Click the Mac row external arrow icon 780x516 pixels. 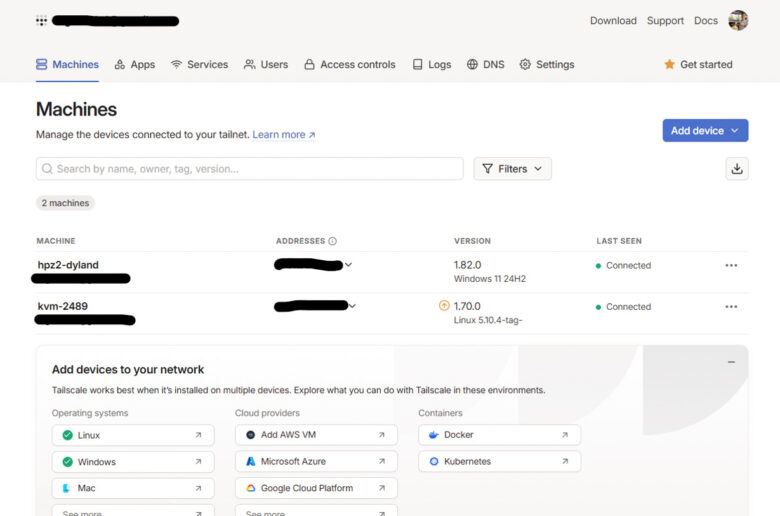(198, 489)
